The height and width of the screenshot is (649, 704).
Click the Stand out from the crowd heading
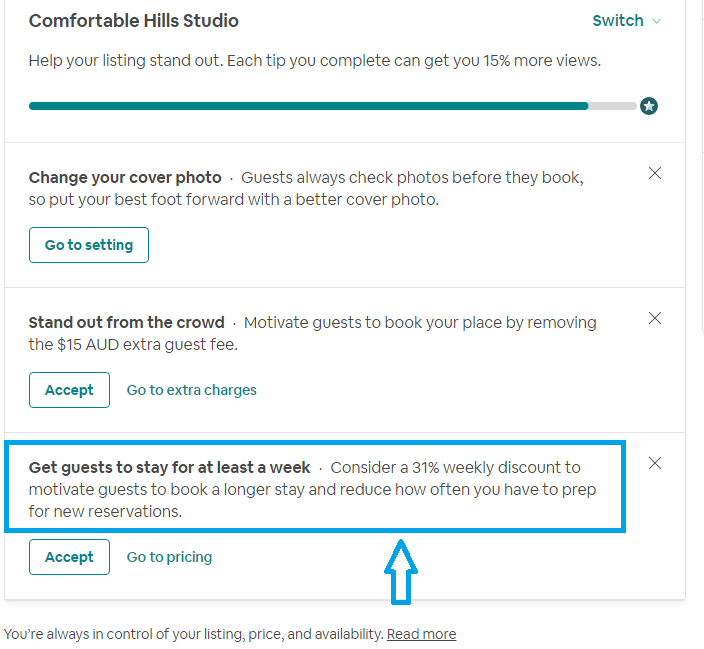(126, 322)
